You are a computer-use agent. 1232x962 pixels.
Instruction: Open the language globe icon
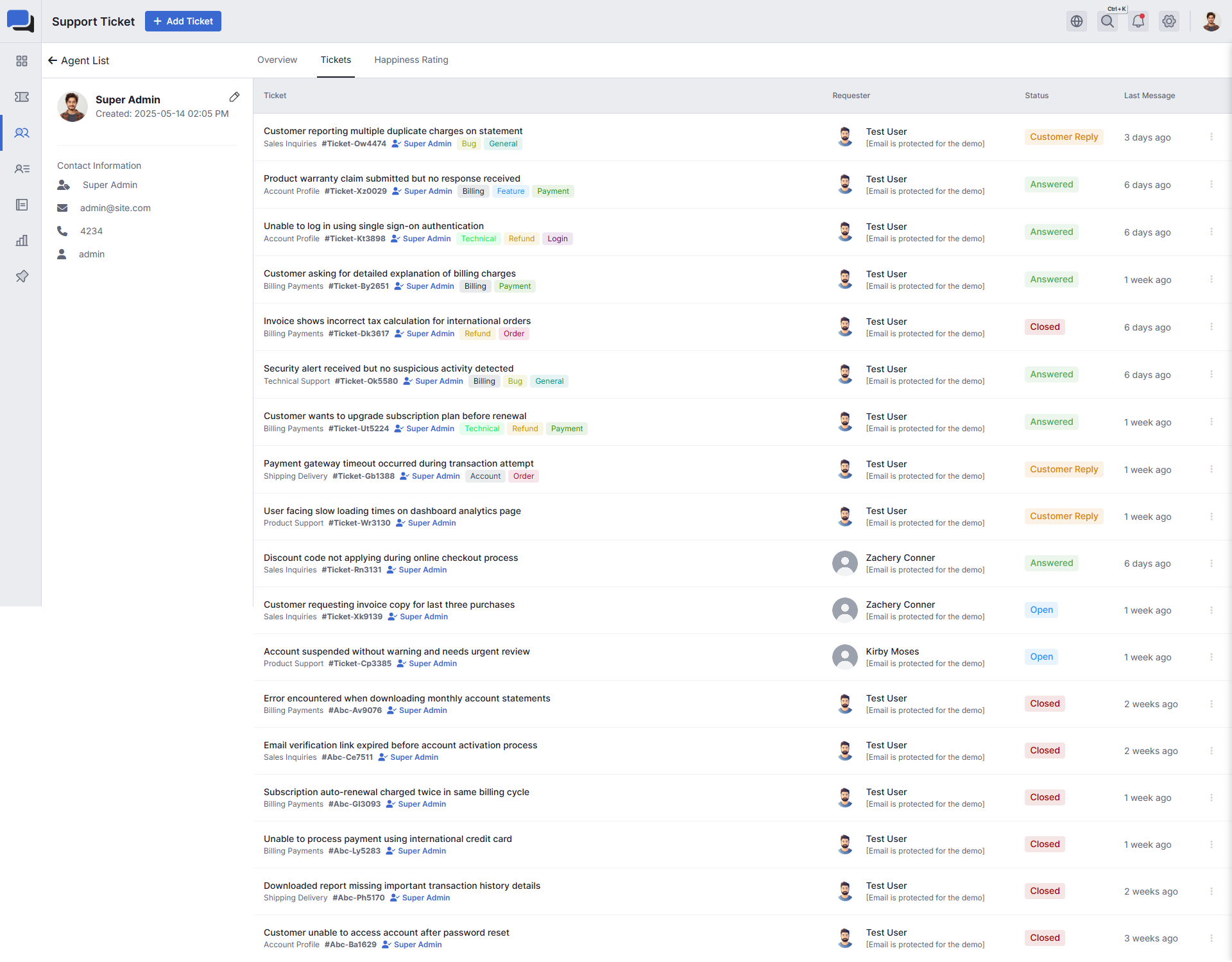click(x=1077, y=21)
